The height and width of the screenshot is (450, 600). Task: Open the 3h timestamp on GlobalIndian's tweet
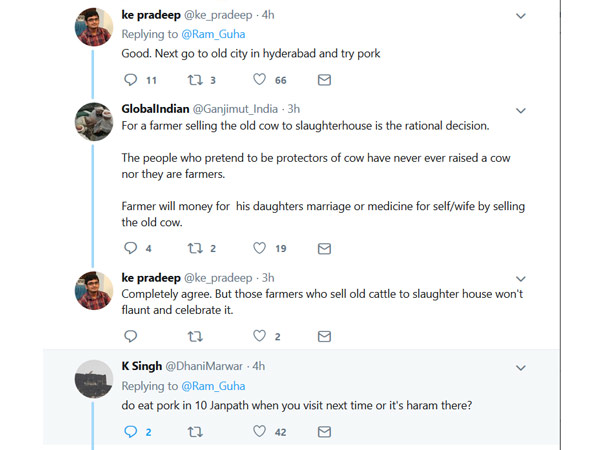click(x=293, y=107)
